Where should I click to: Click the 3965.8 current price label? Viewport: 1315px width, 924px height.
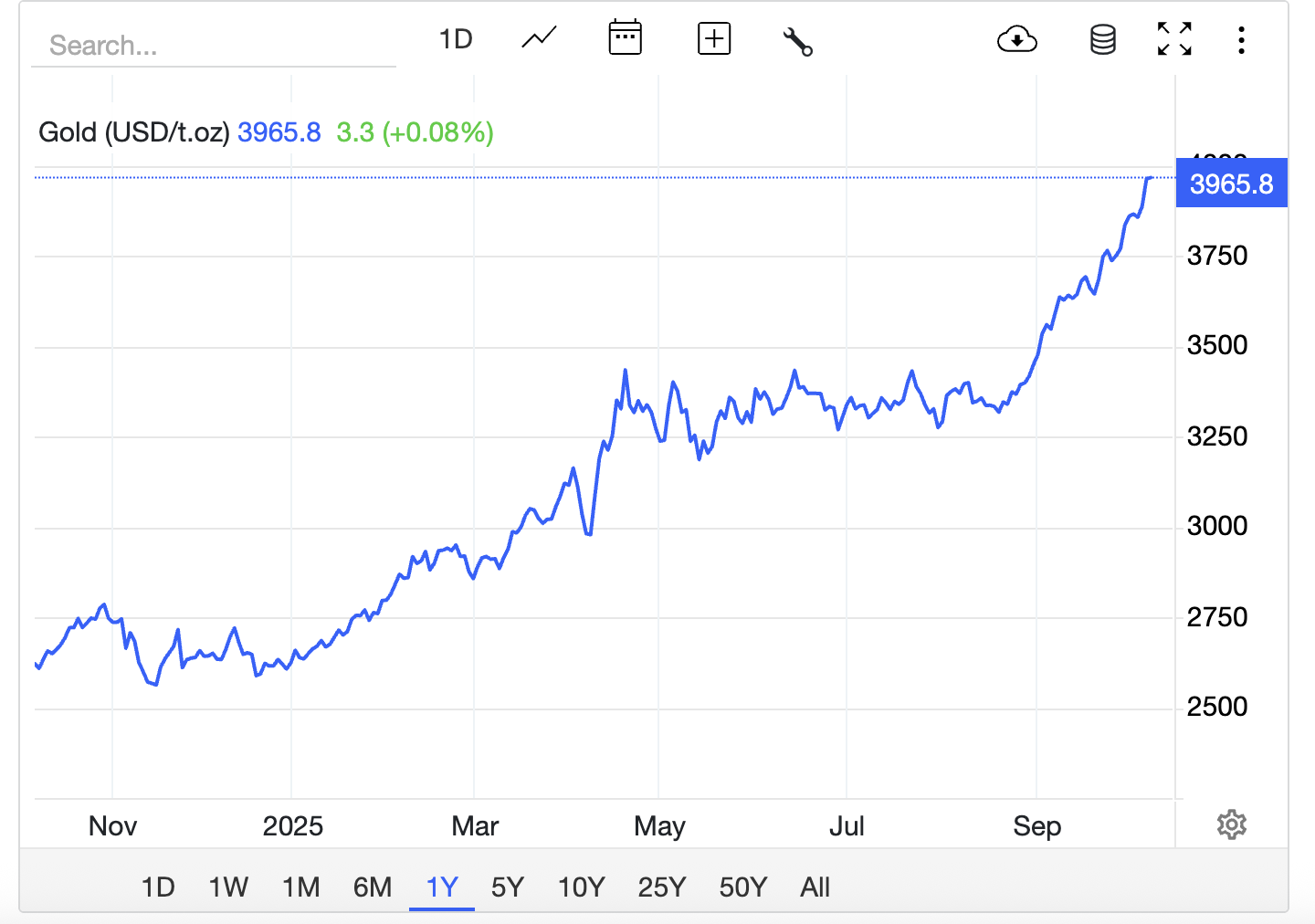(1231, 184)
